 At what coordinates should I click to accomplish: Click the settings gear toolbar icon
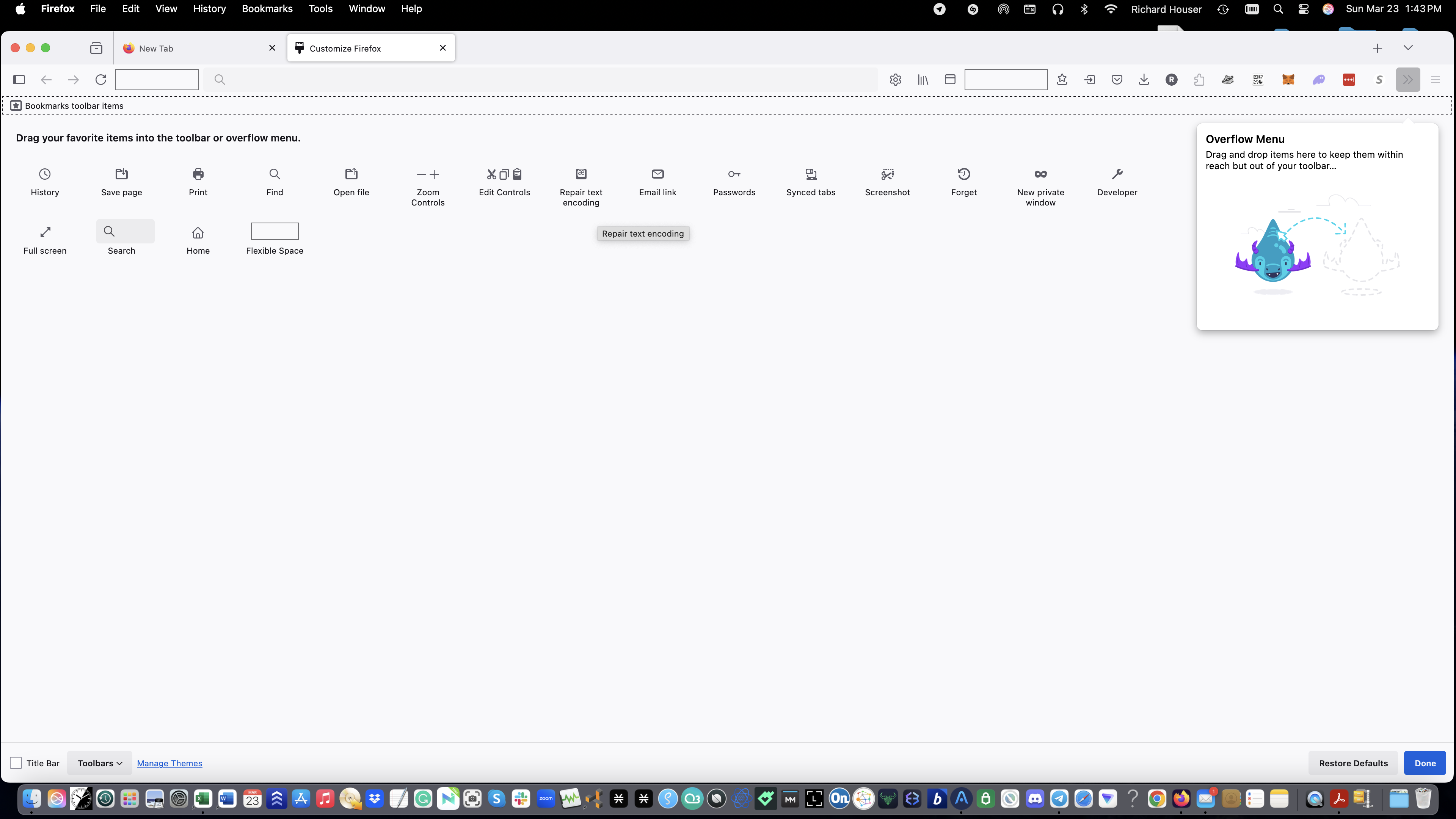895,80
